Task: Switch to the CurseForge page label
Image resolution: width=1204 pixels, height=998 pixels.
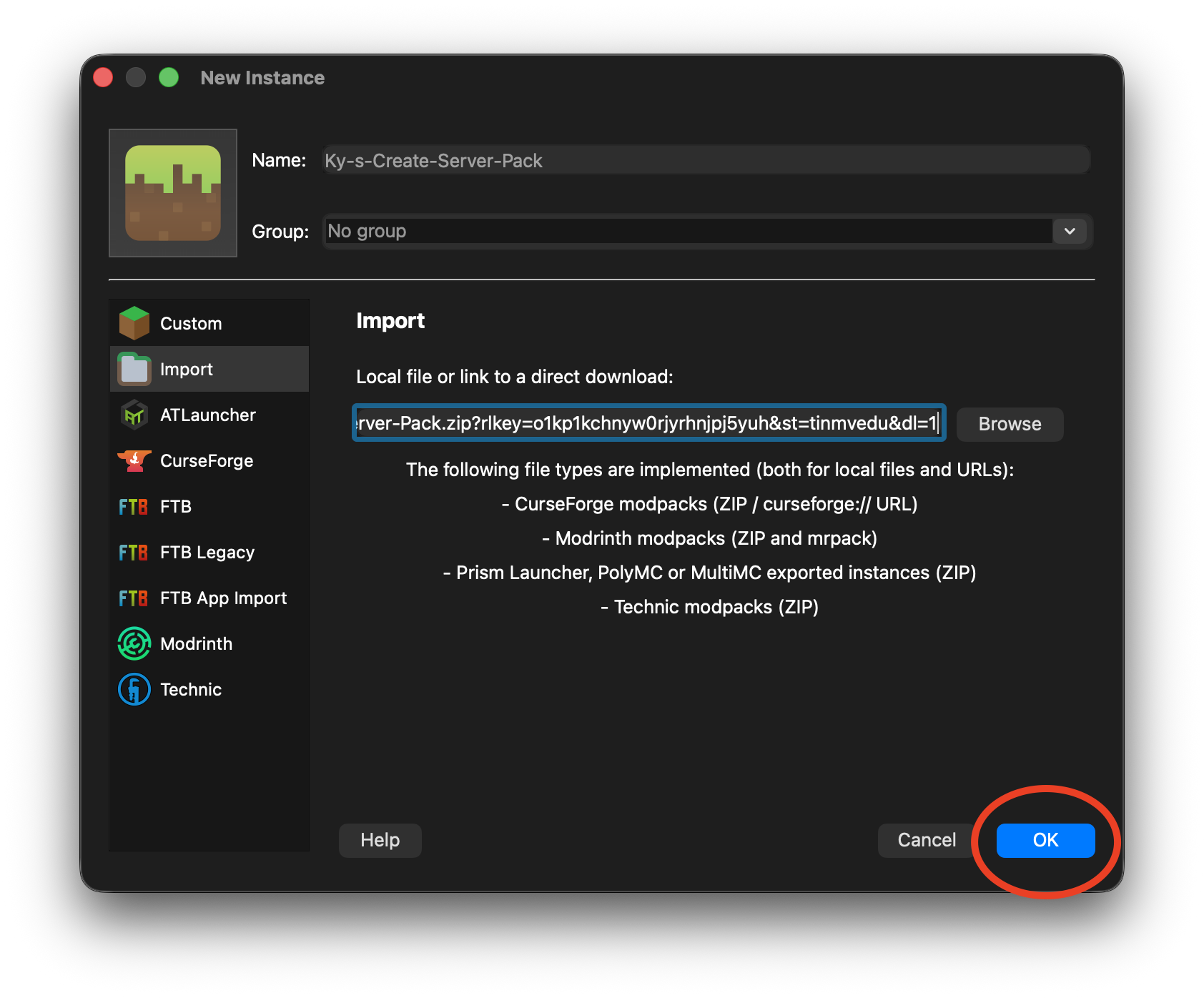Action: [207, 460]
